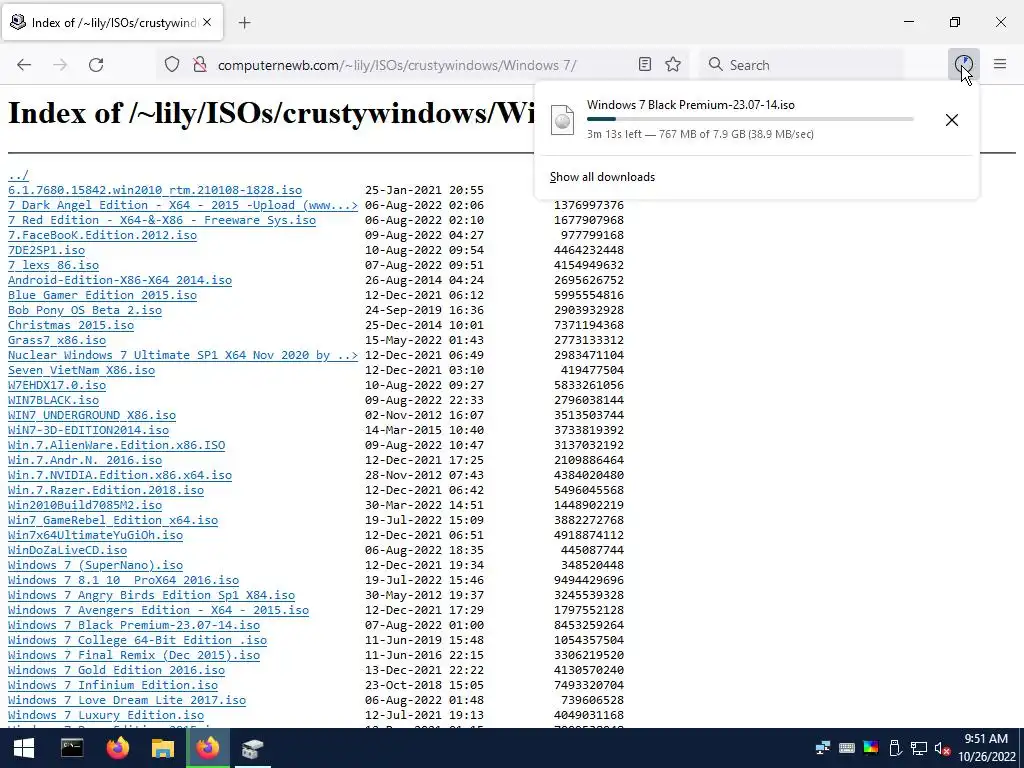Viewport: 1024px width, 768px height.
Task: Open the Firefox application menu
Action: tap(1000, 65)
